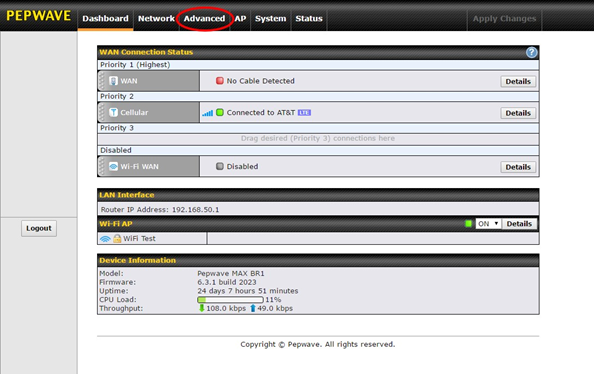Image resolution: width=594 pixels, height=374 pixels.
Task: Click the PEPWAVE logo
Action: pos(39,16)
